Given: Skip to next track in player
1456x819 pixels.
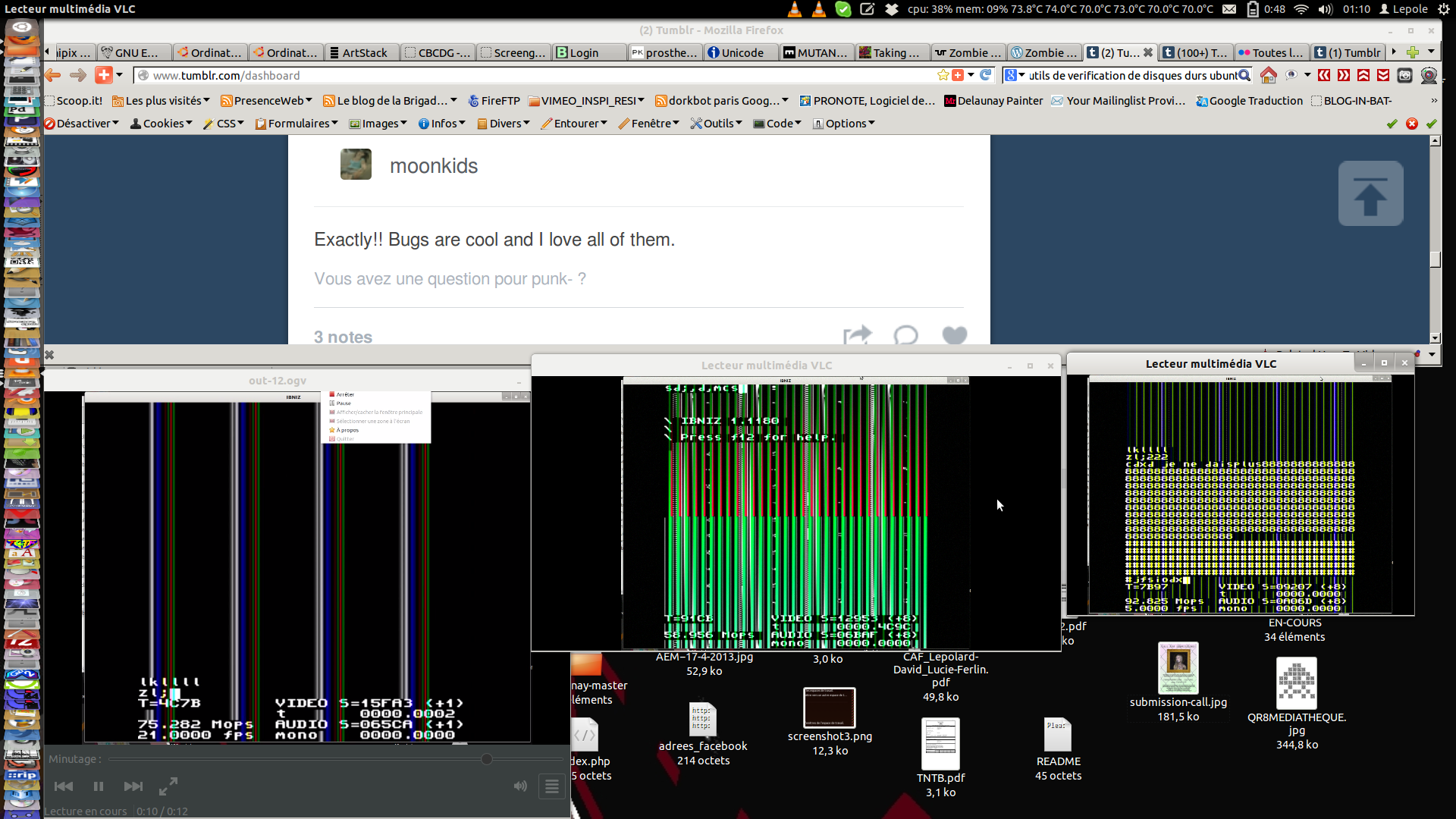Looking at the screenshot, I should (133, 786).
